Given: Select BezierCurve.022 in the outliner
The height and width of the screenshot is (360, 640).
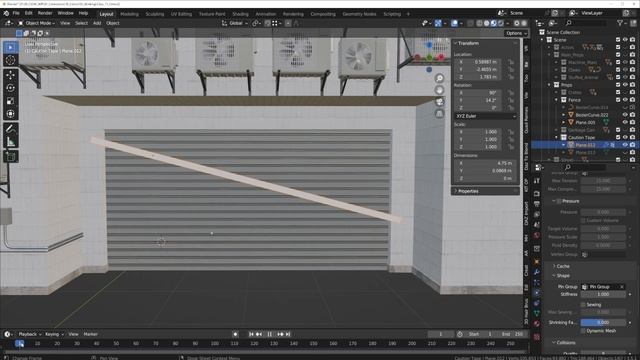Looking at the screenshot, I should (592, 115).
